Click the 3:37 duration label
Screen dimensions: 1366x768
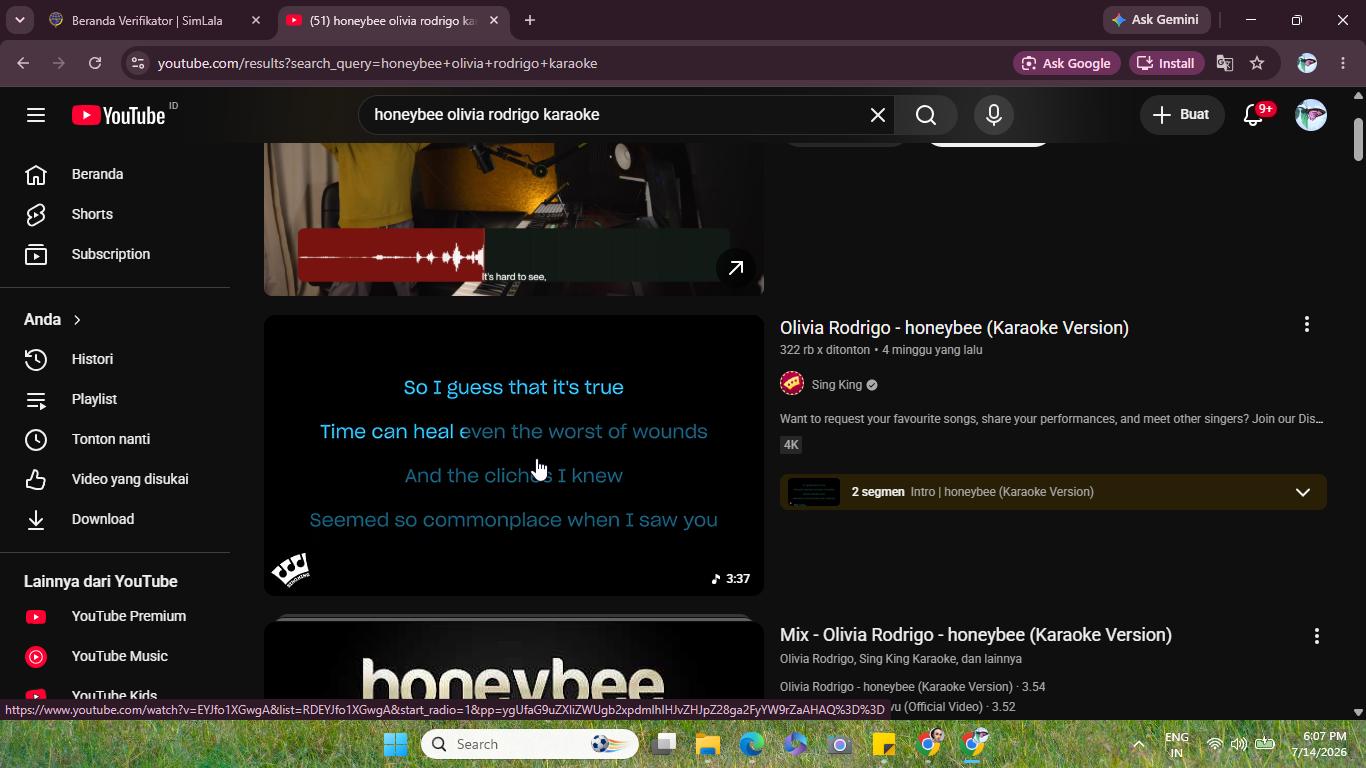[731, 578]
